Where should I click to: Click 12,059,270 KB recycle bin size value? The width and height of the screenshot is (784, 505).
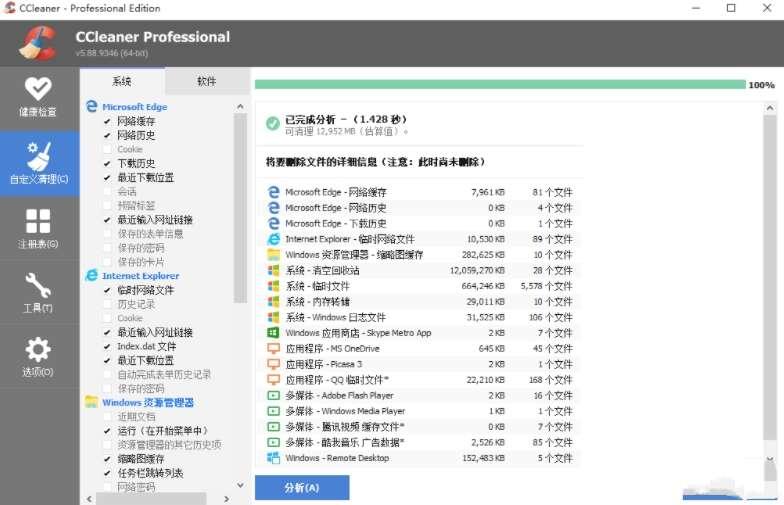point(477,270)
